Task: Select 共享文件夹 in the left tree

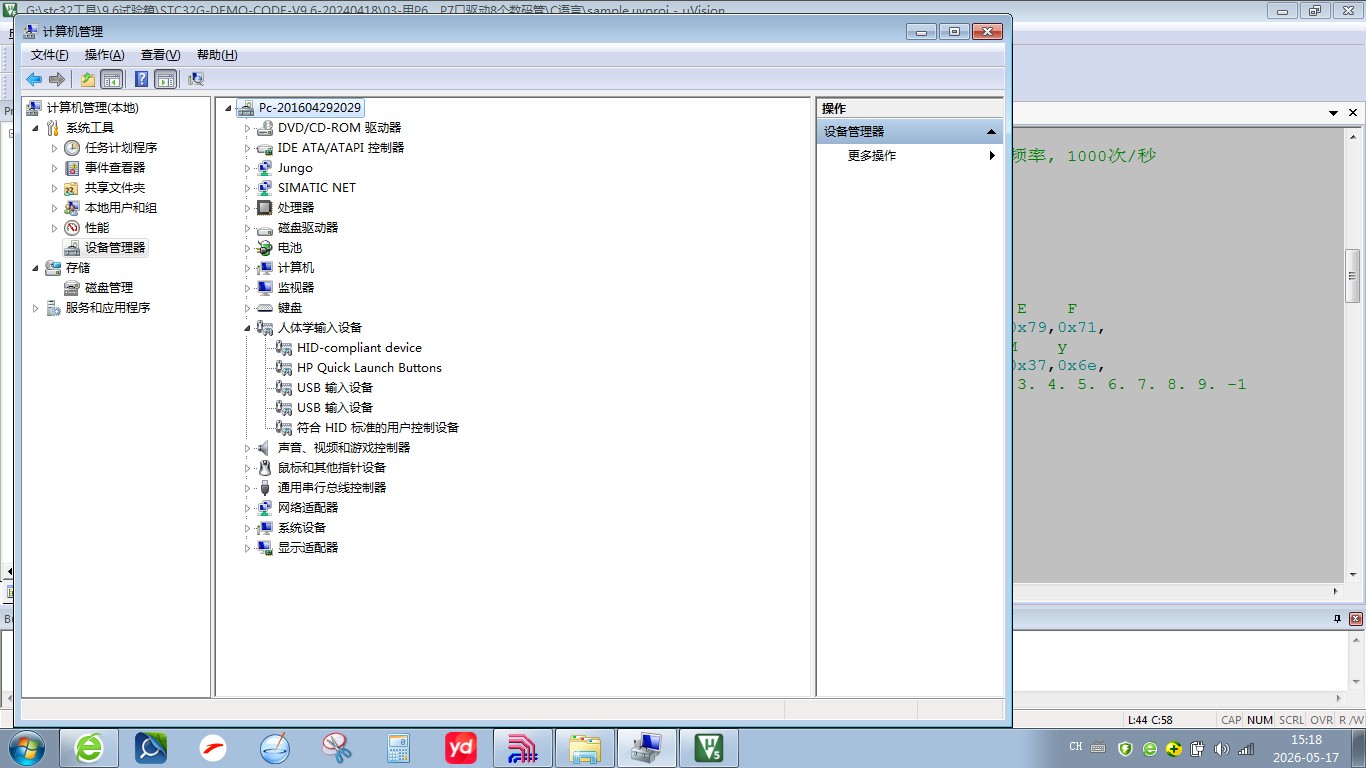Action: click(x=115, y=188)
